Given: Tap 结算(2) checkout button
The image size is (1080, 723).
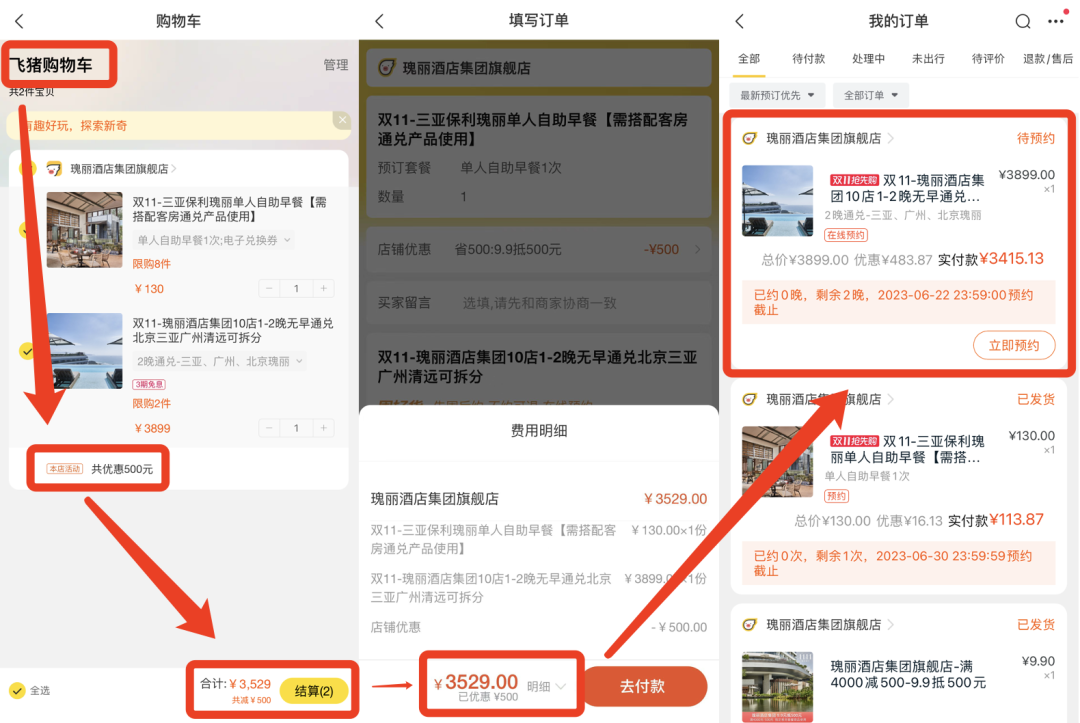Looking at the screenshot, I should (x=314, y=691).
